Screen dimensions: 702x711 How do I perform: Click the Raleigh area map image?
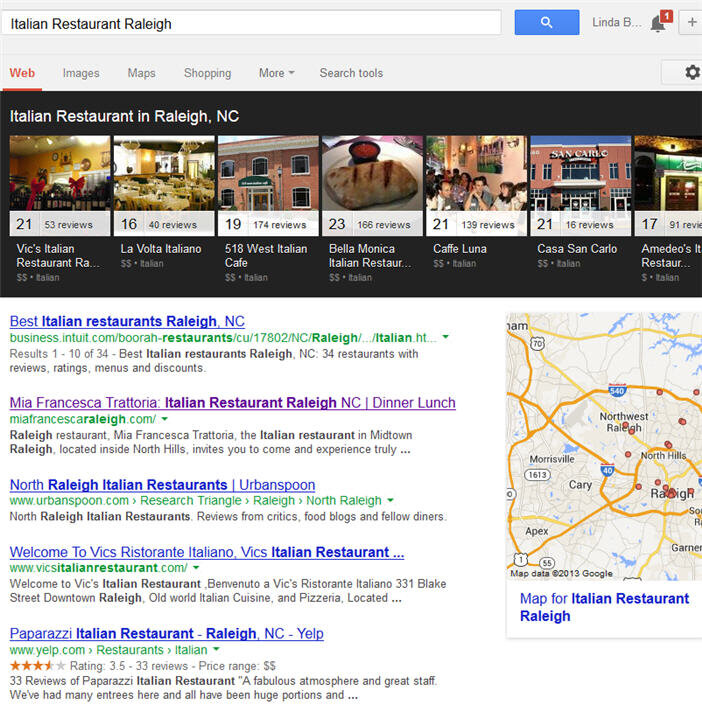604,446
